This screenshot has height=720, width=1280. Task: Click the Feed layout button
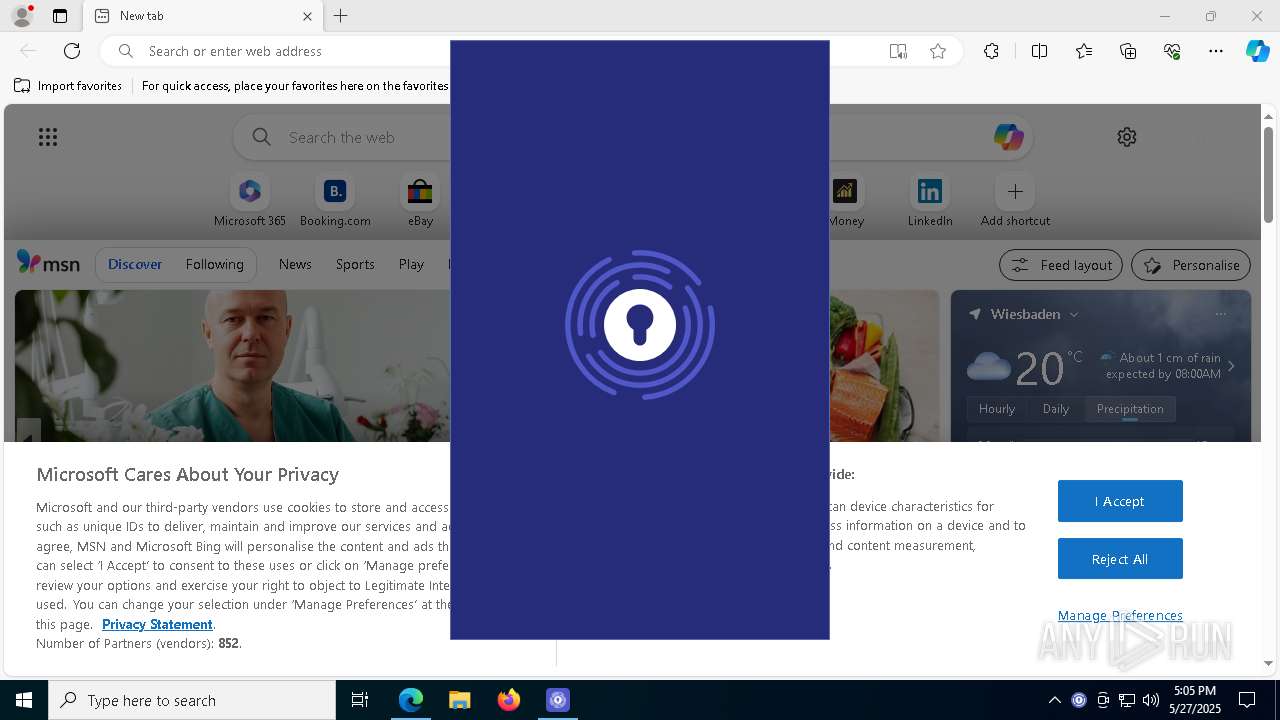click(x=1060, y=265)
